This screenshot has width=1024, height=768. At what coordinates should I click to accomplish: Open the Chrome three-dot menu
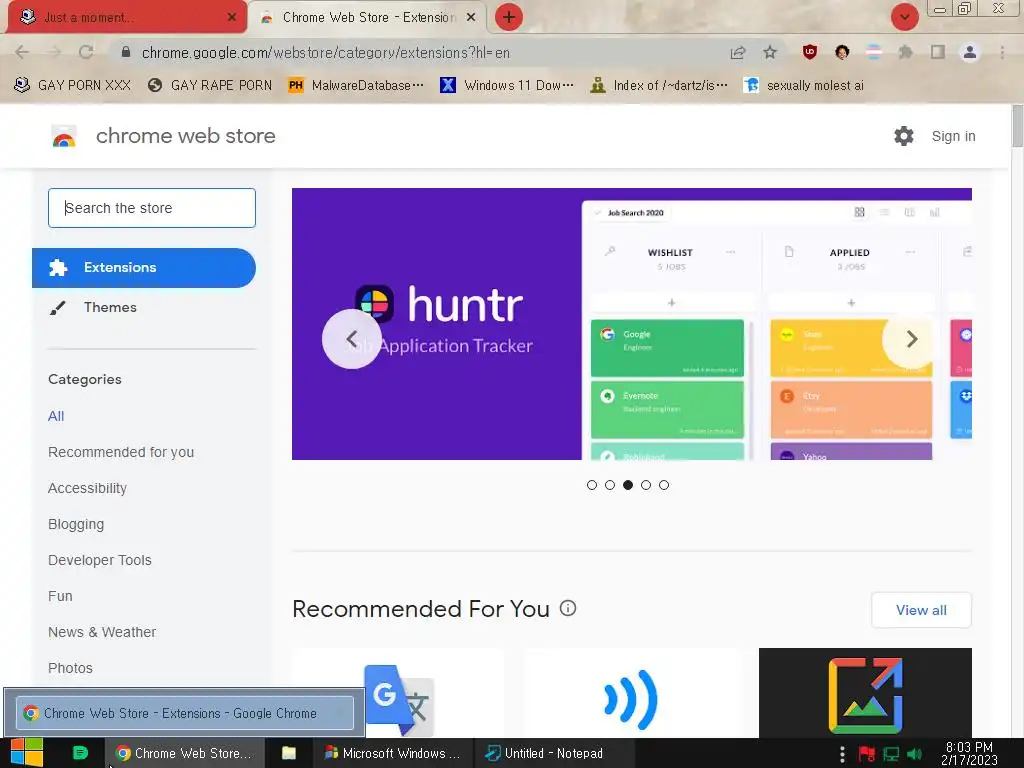[x=1002, y=52]
